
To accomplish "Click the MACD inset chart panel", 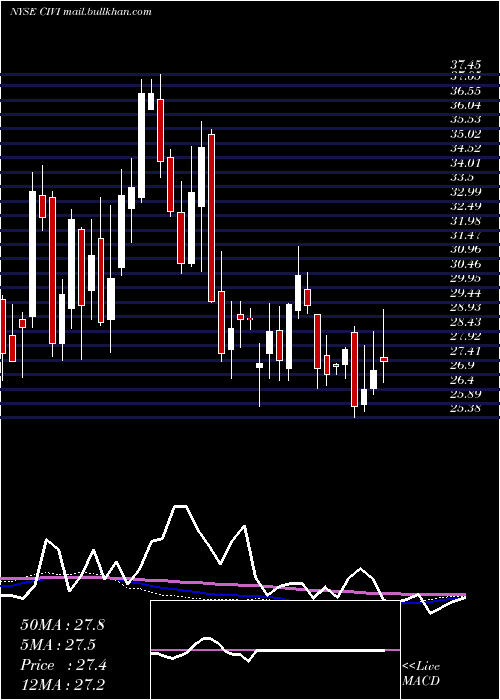I will (275, 650).
